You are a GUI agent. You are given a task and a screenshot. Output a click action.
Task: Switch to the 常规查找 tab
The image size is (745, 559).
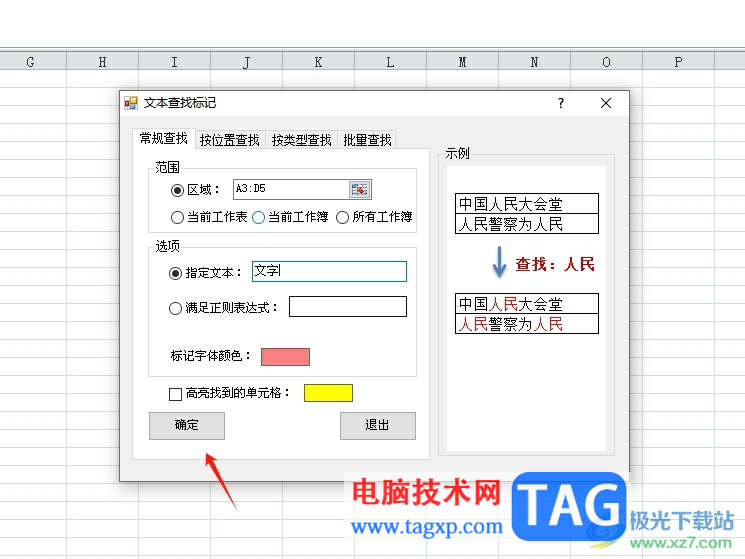(163, 139)
